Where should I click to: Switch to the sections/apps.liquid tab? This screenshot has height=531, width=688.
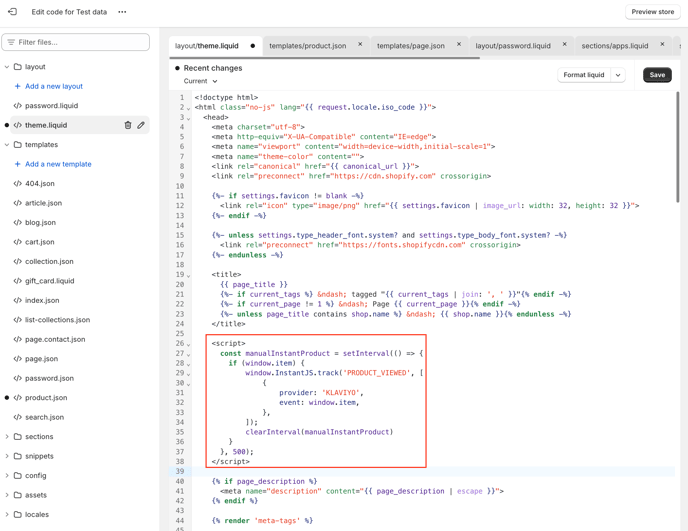(x=615, y=46)
